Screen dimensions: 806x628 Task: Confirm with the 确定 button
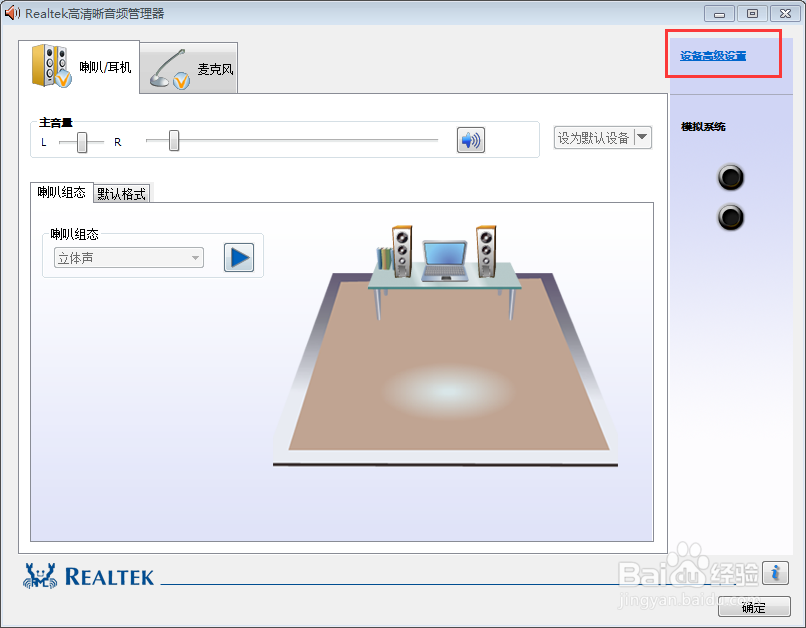tap(754, 607)
